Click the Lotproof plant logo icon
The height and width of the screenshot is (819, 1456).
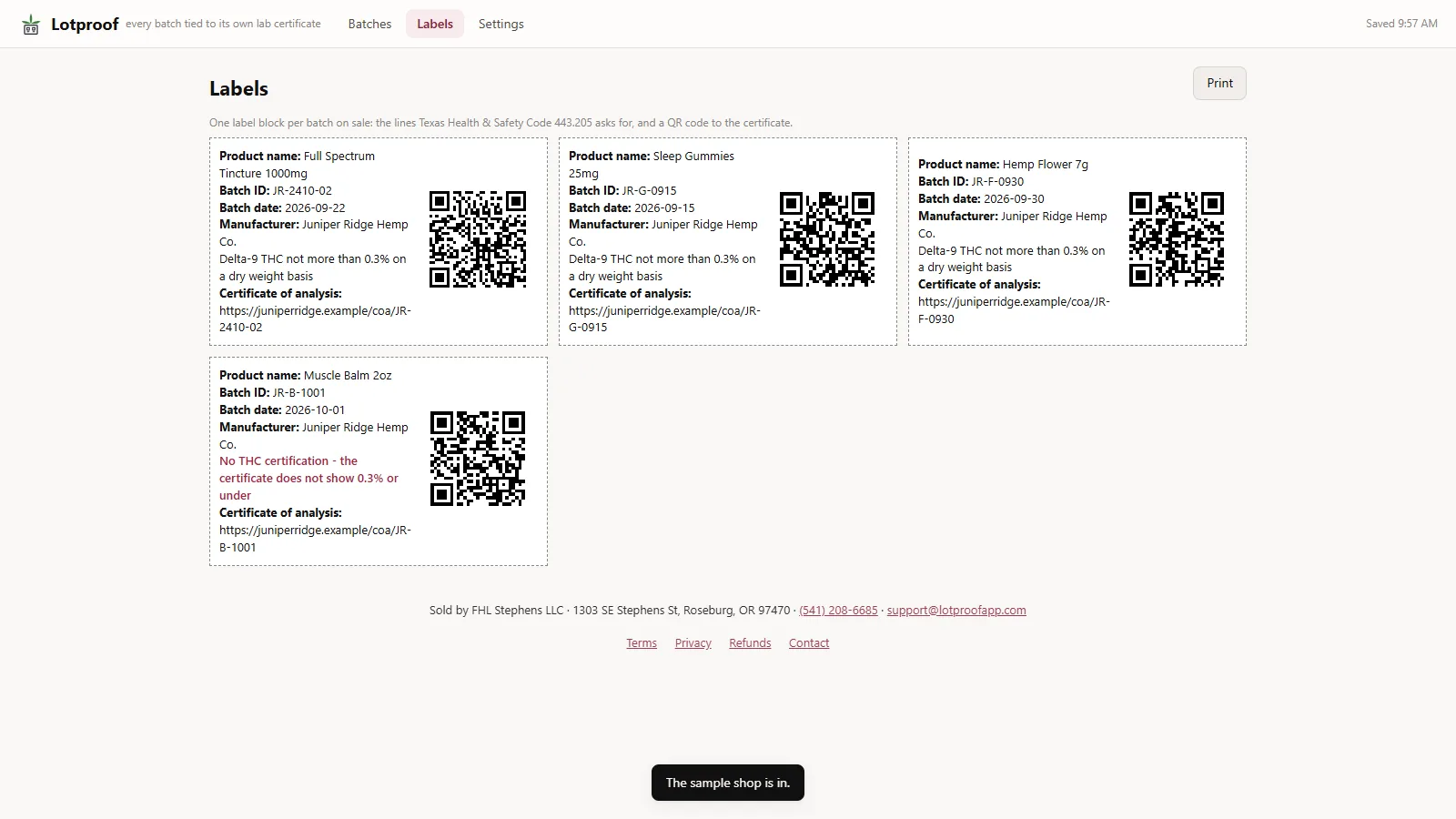coord(31,25)
